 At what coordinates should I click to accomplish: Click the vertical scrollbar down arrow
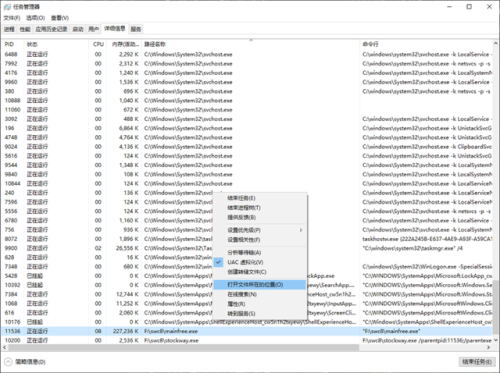coord(496,340)
